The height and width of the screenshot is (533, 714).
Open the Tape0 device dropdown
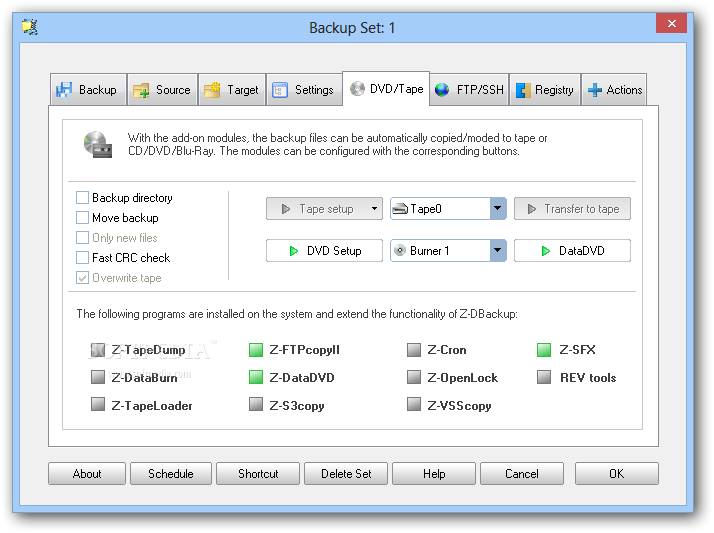[x=498, y=209]
